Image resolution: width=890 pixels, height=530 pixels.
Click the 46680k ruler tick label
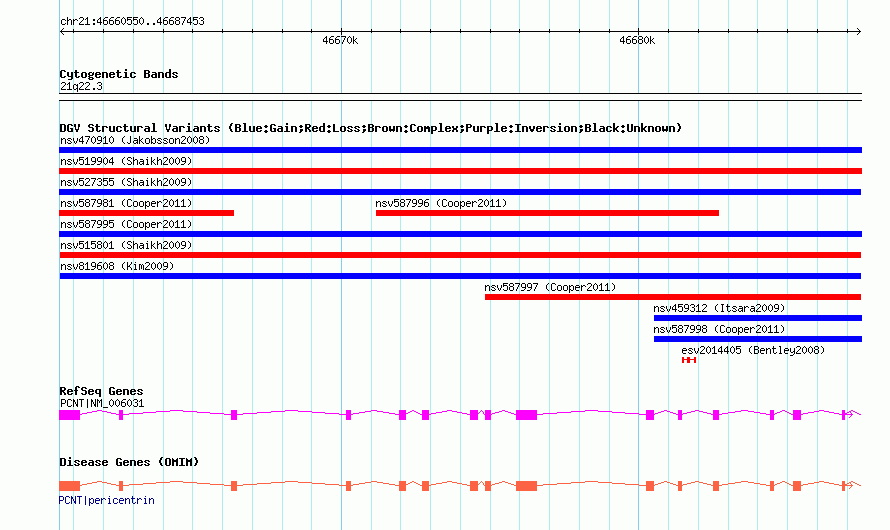tap(637, 40)
